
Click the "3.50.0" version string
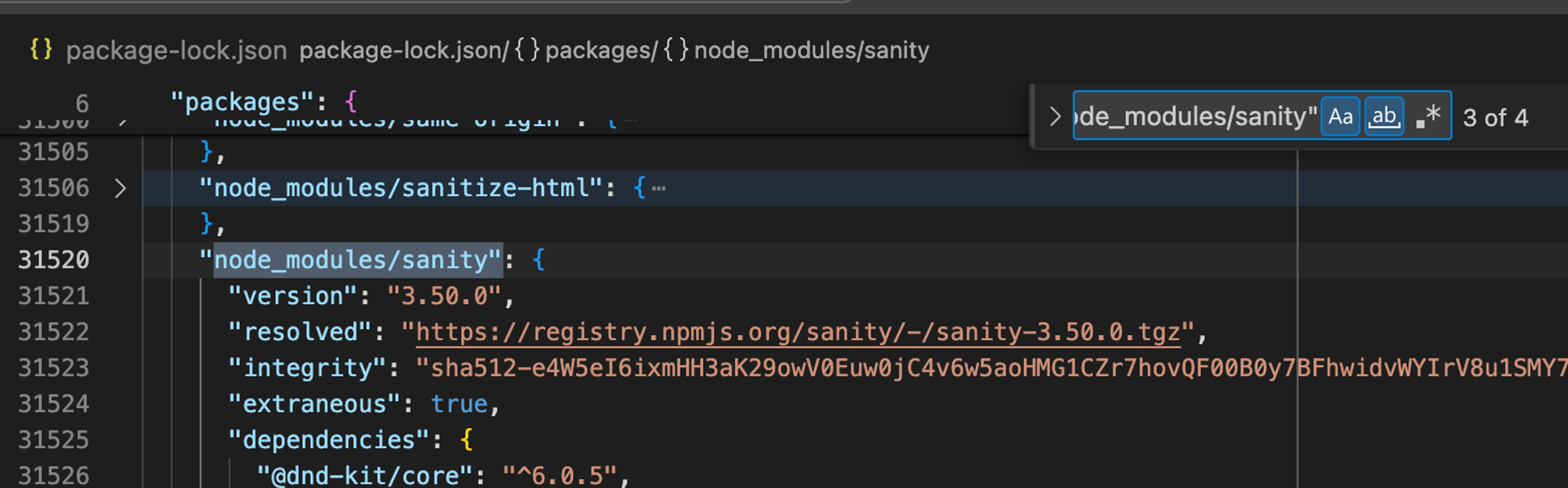click(444, 296)
